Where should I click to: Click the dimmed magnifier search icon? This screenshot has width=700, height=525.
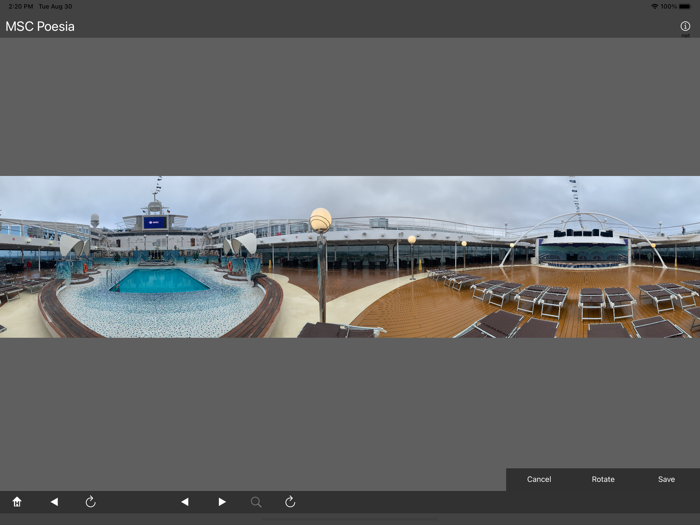tap(256, 502)
